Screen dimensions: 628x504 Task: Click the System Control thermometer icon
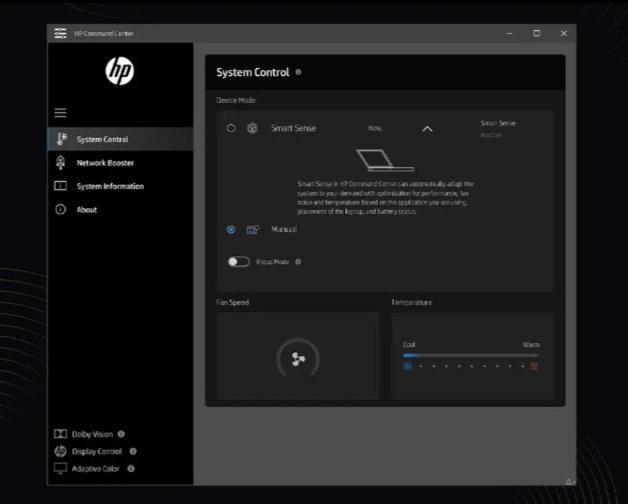[61, 139]
